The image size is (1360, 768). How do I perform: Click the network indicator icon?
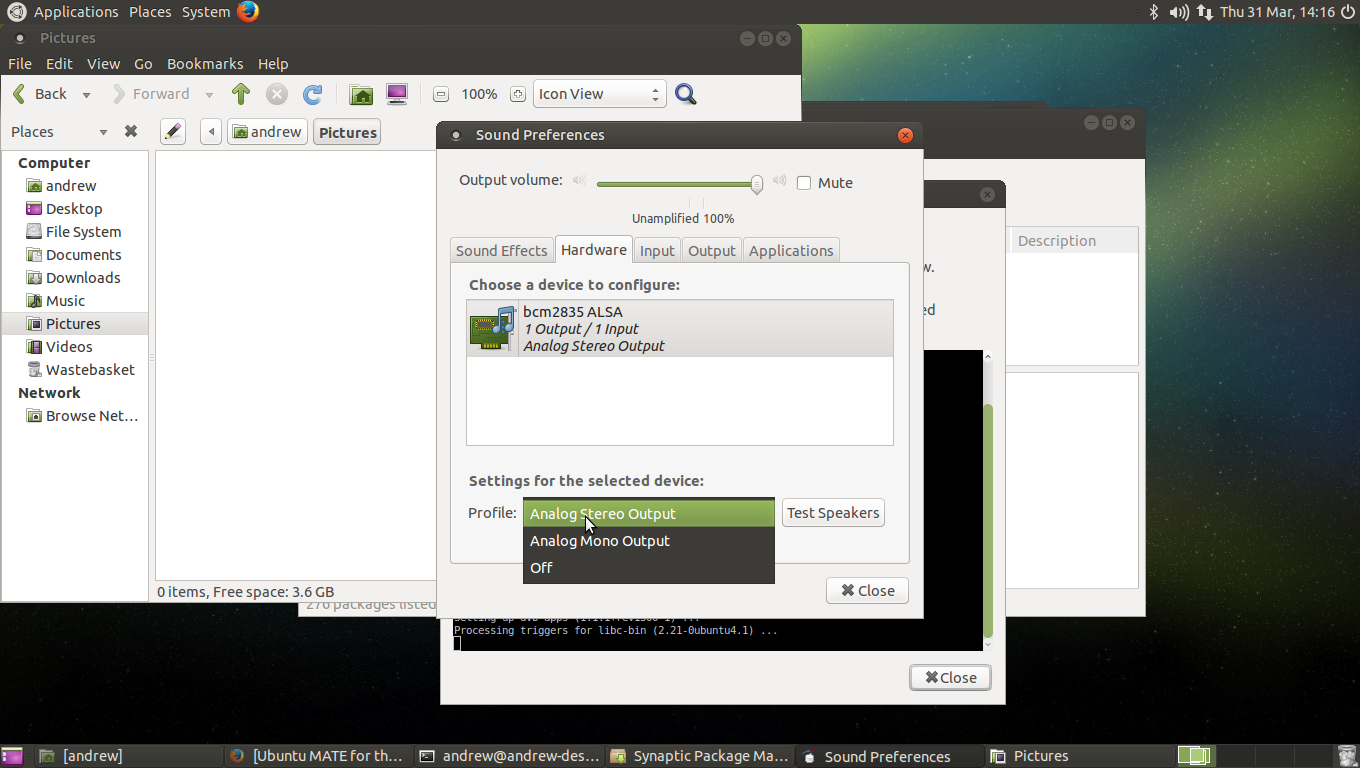tap(1205, 12)
